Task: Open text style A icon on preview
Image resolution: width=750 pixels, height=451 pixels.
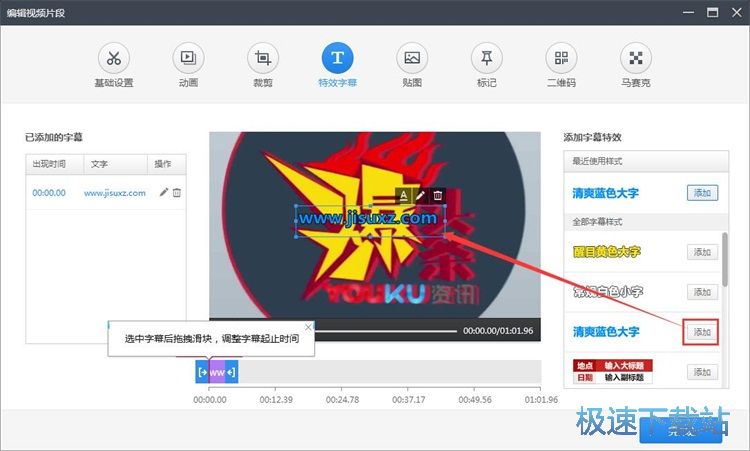Action: [x=404, y=195]
